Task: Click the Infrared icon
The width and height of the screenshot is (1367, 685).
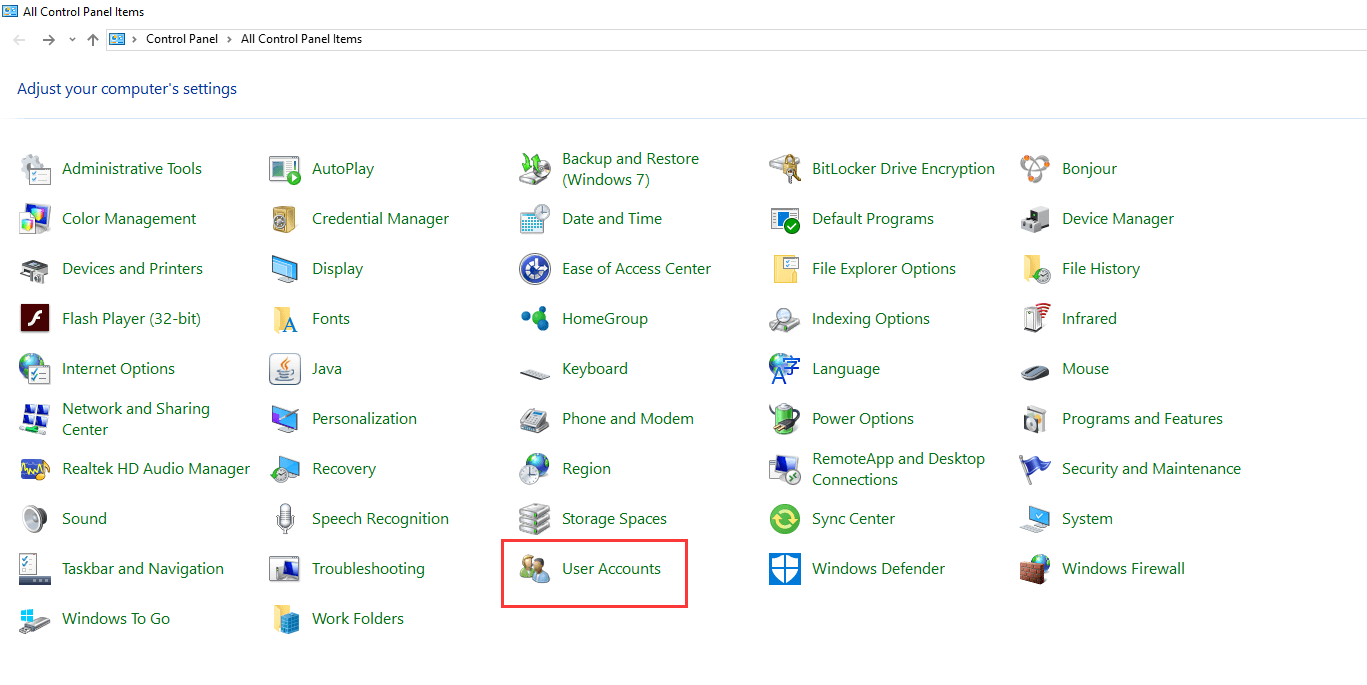Action: coord(1035,319)
